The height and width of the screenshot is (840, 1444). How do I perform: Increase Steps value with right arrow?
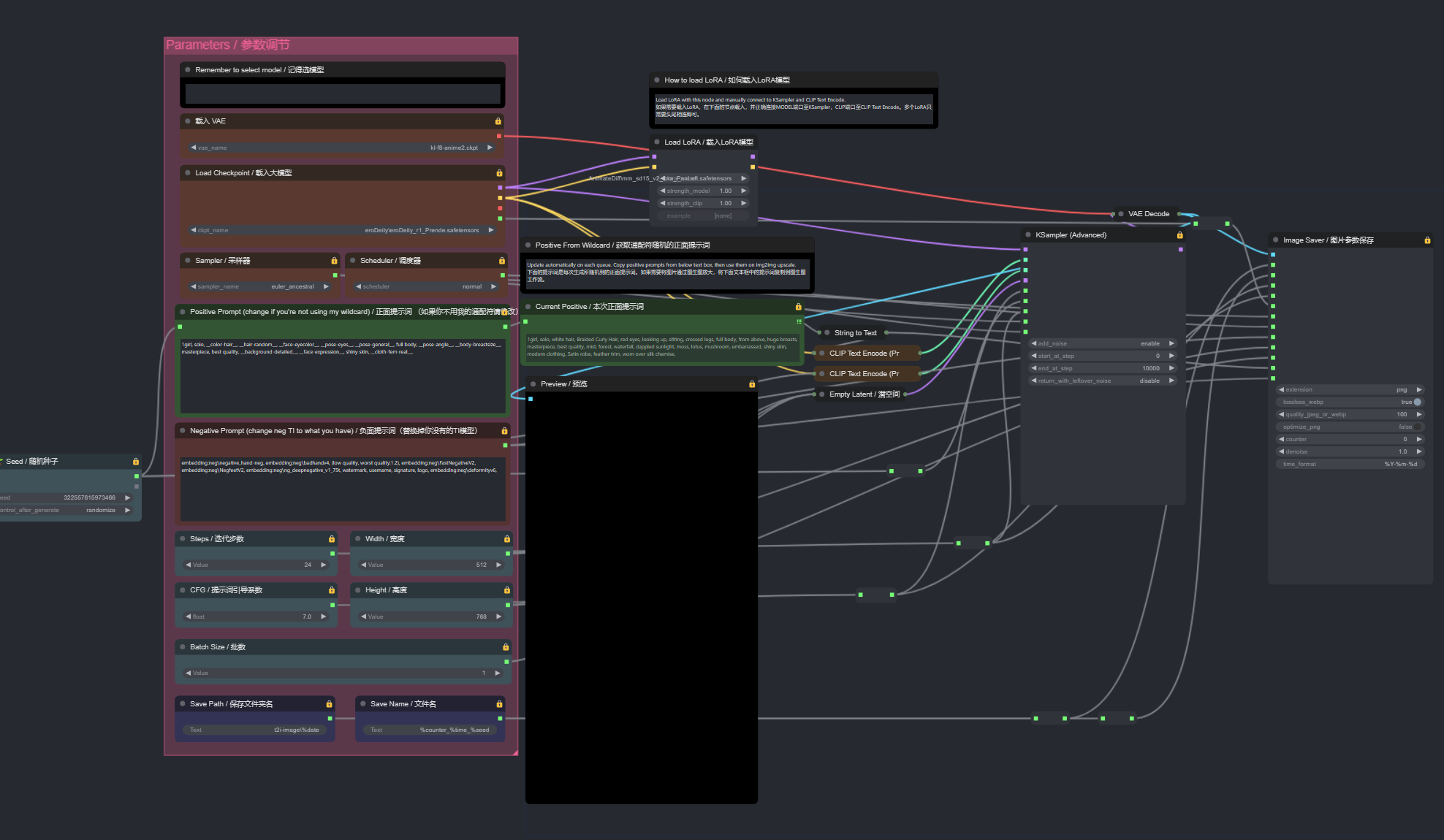[x=324, y=565]
